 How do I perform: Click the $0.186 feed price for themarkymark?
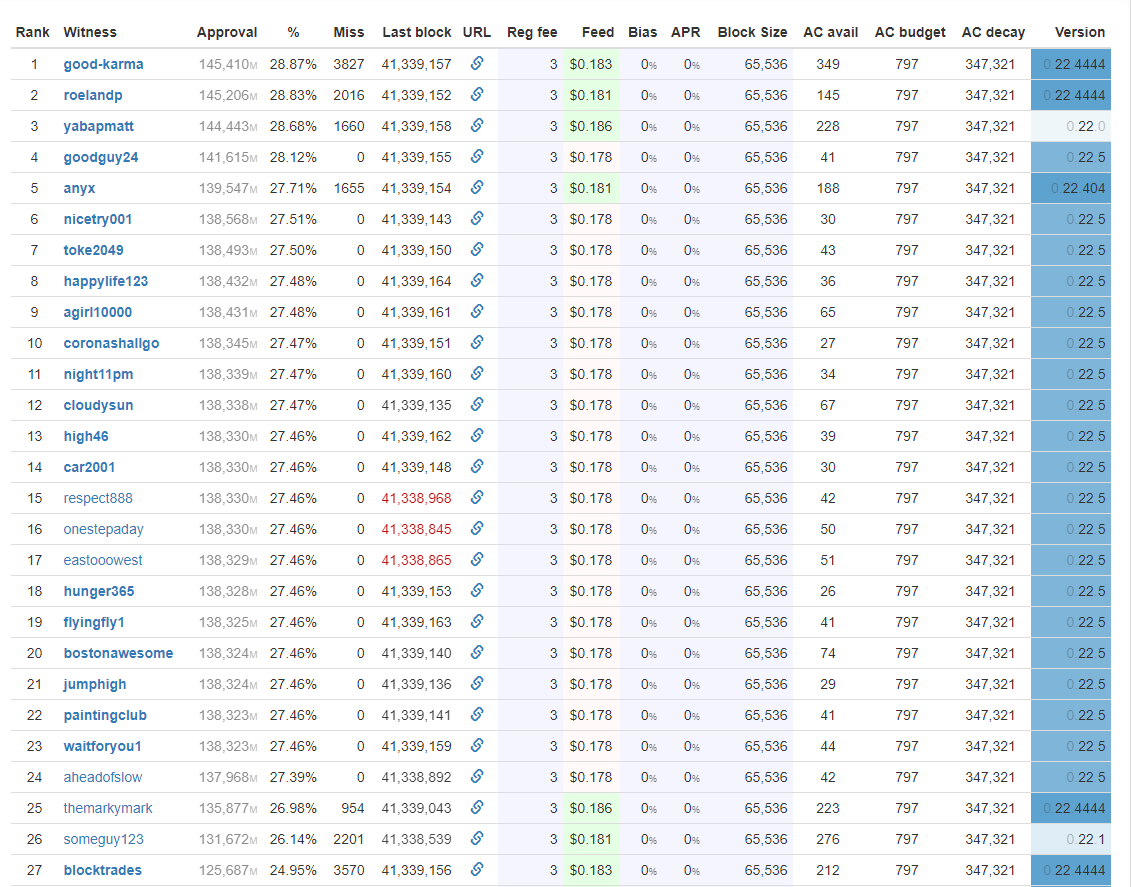pyautogui.click(x=591, y=808)
